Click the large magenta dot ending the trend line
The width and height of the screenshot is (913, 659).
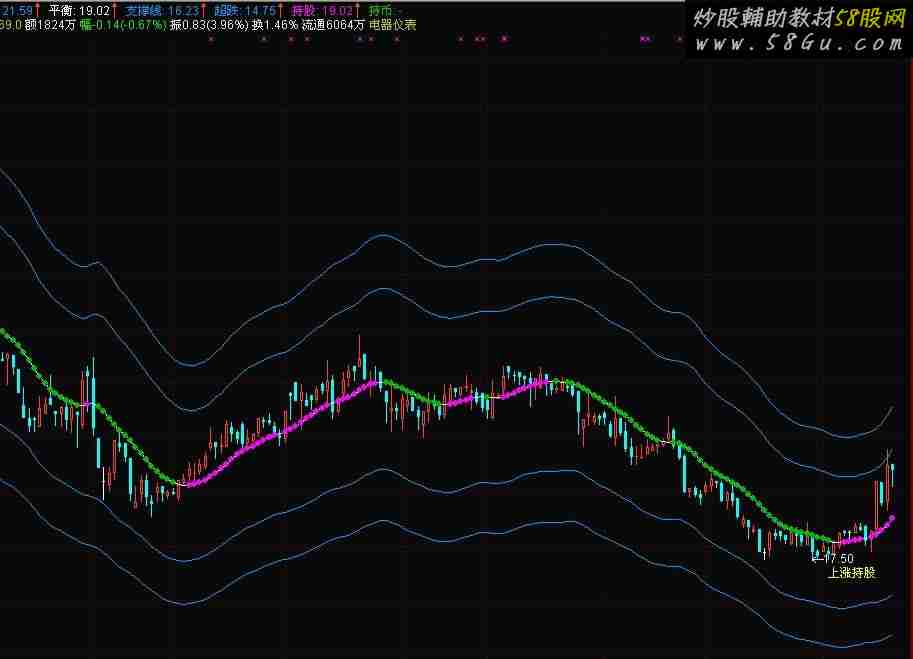[x=893, y=518]
